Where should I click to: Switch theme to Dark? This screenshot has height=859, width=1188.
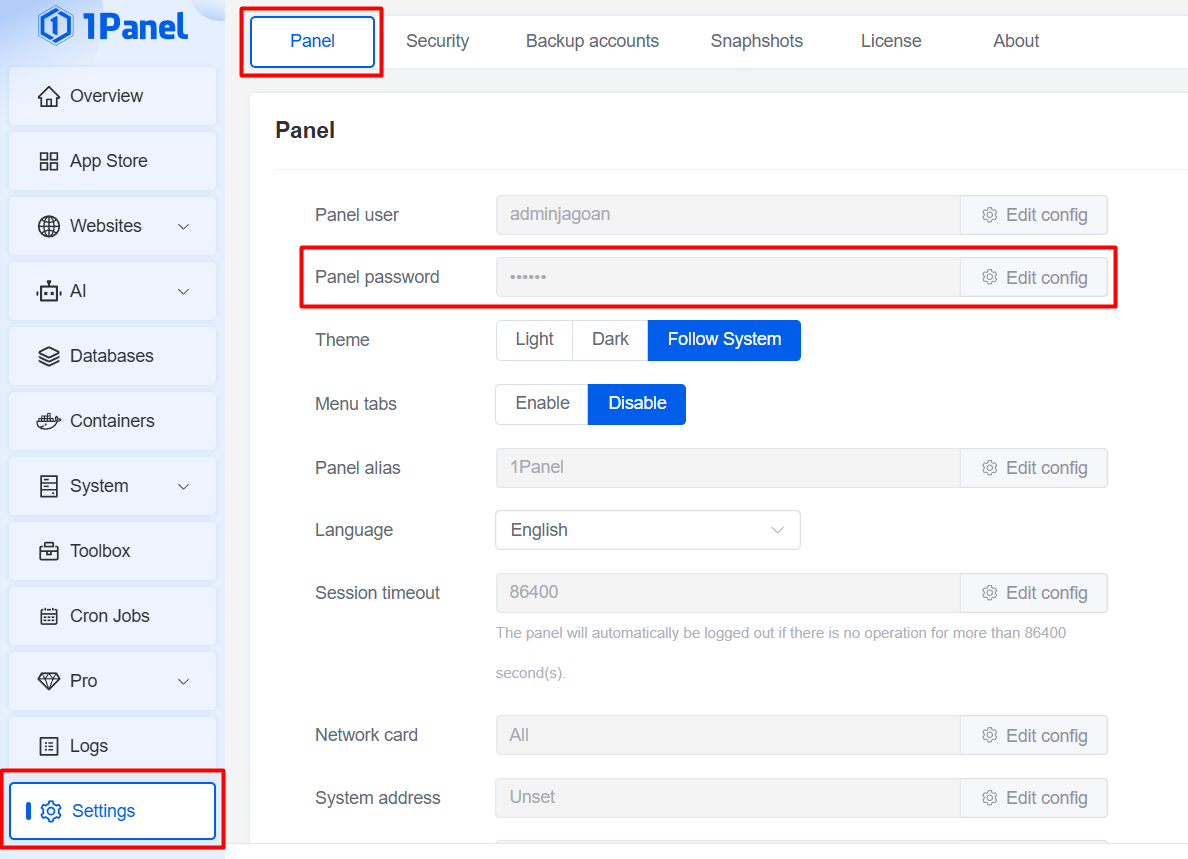click(610, 340)
